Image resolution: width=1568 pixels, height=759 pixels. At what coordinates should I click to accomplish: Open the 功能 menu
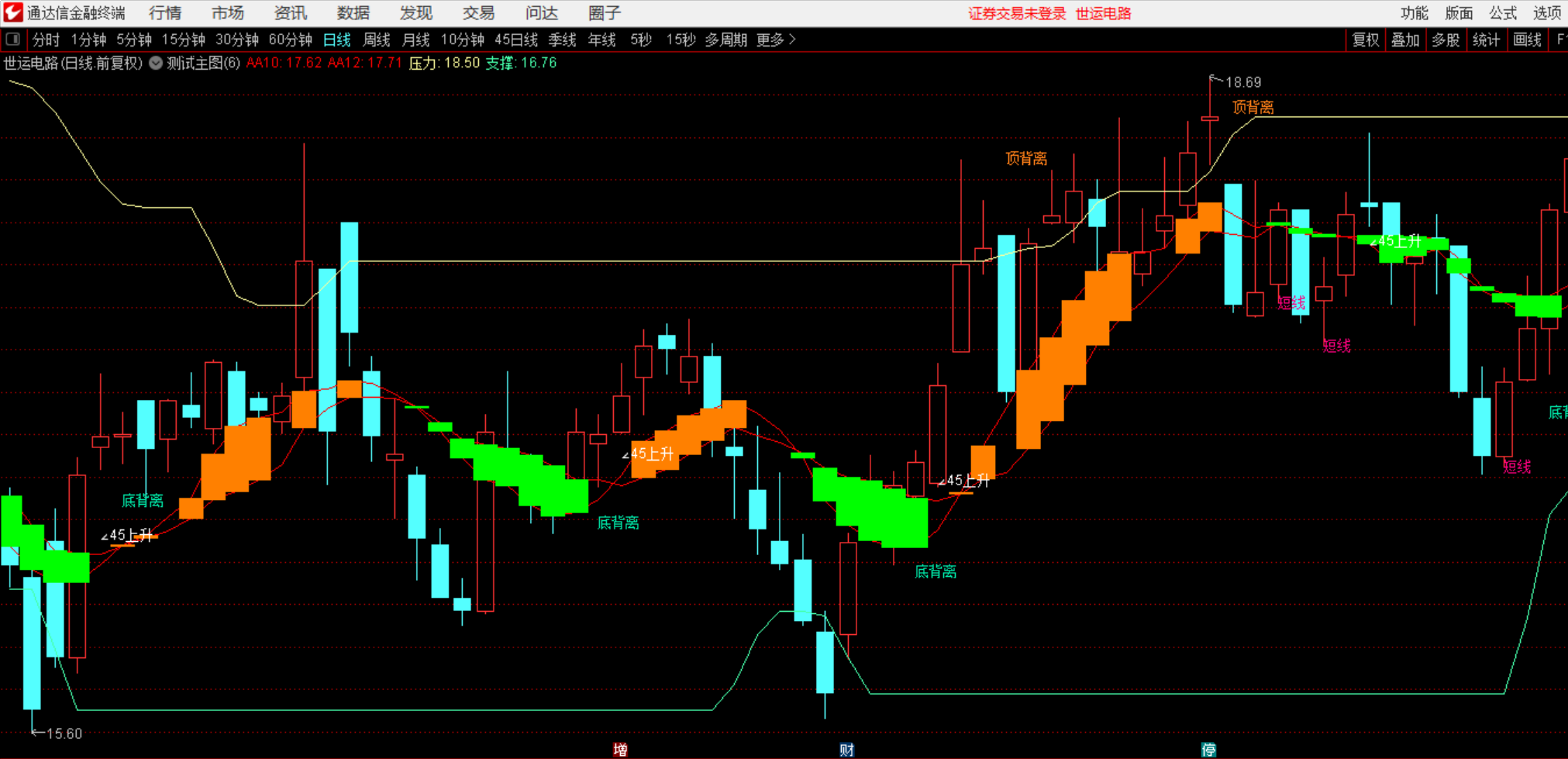pos(1415,13)
